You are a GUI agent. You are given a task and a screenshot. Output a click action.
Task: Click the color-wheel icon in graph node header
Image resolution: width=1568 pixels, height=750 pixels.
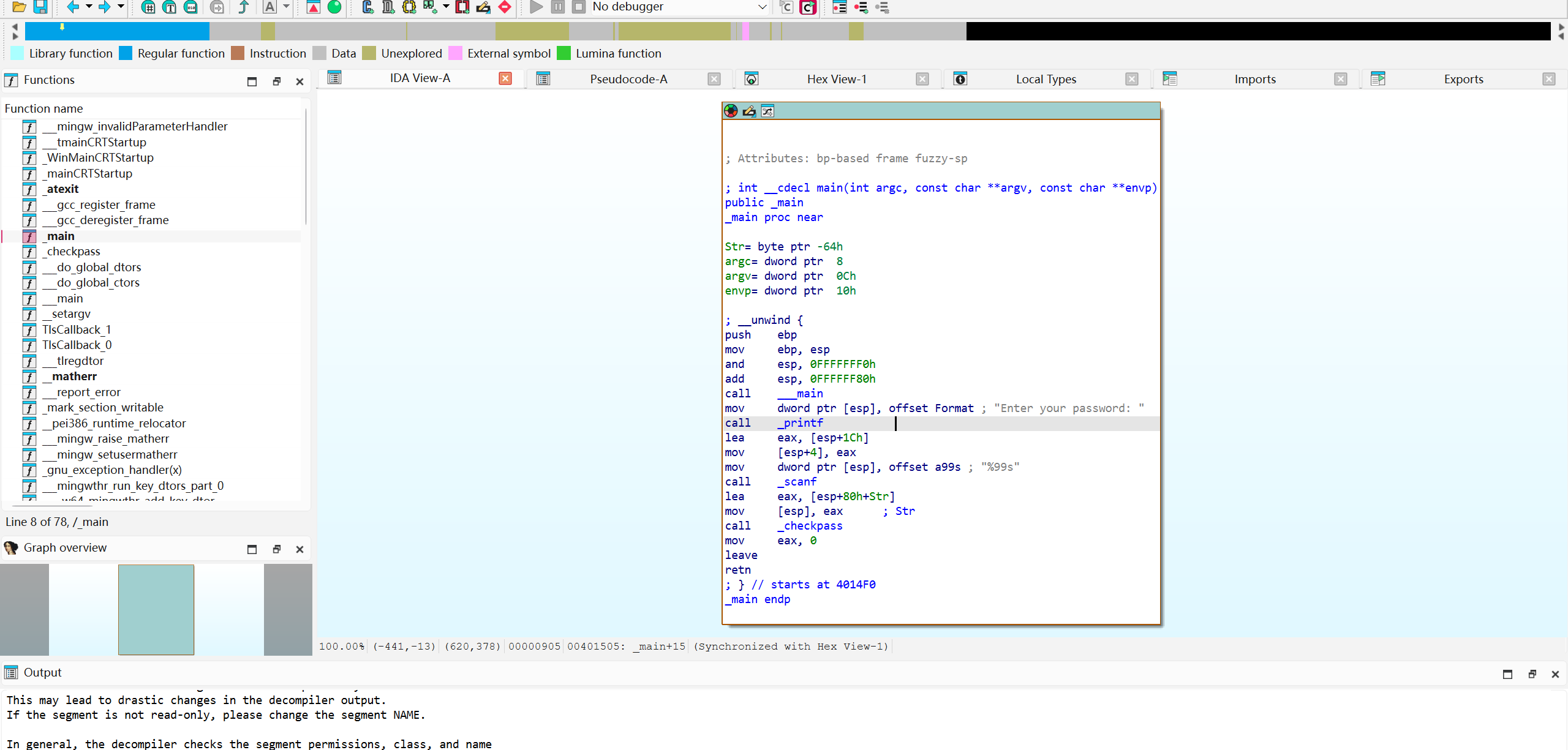click(731, 111)
